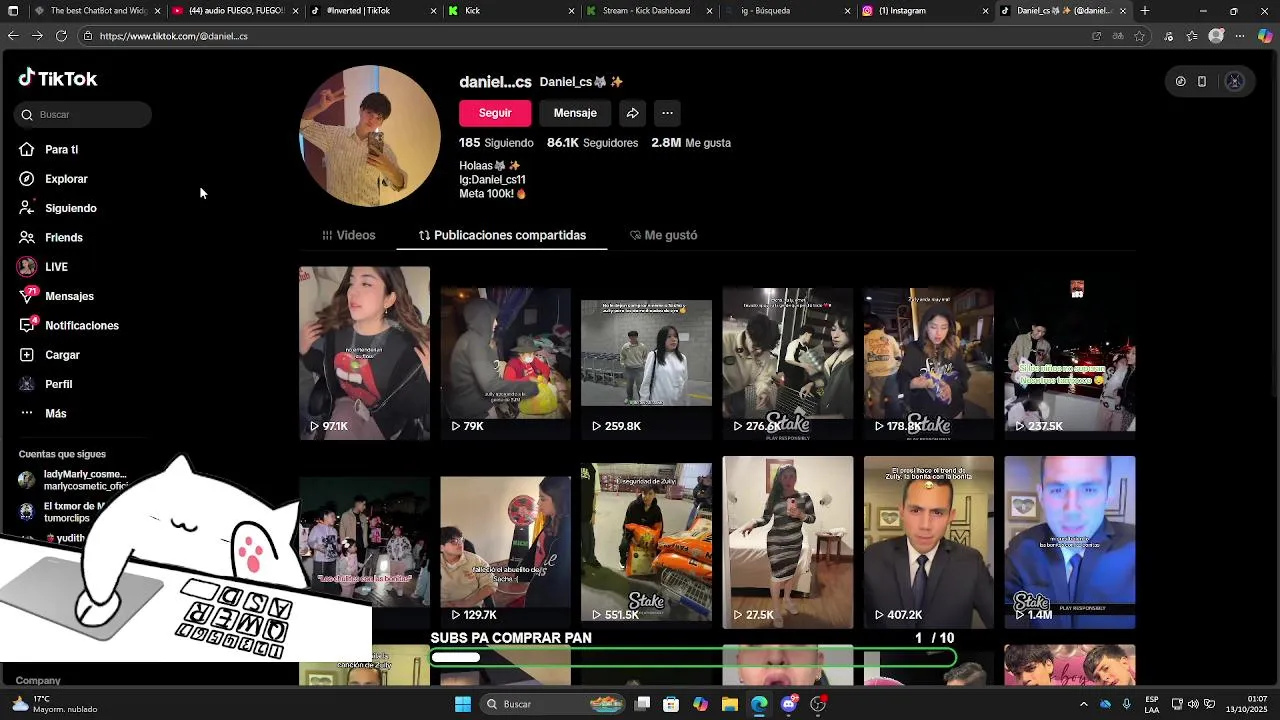Switch to 'ig - Búsqueda' tab
This screenshot has width=1280, height=720.
(787, 11)
